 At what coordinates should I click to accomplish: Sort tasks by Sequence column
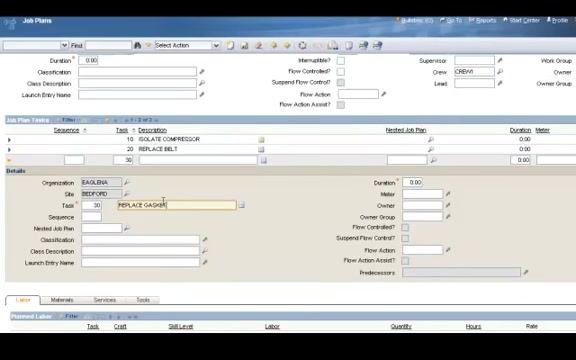click(66, 130)
